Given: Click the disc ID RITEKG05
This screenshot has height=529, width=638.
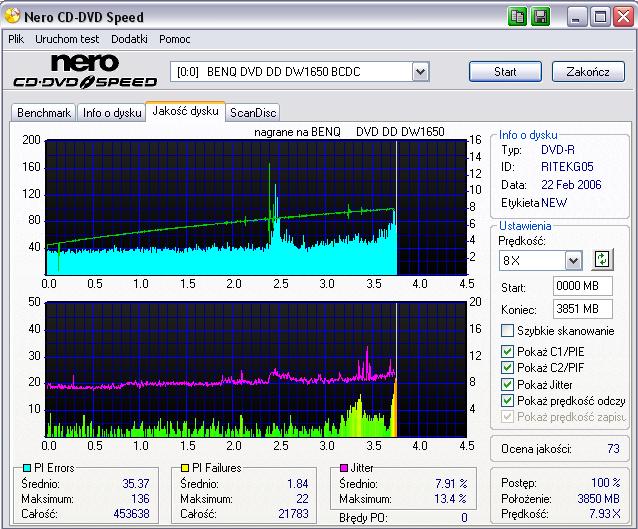Looking at the screenshot, I should click(567, 167).
